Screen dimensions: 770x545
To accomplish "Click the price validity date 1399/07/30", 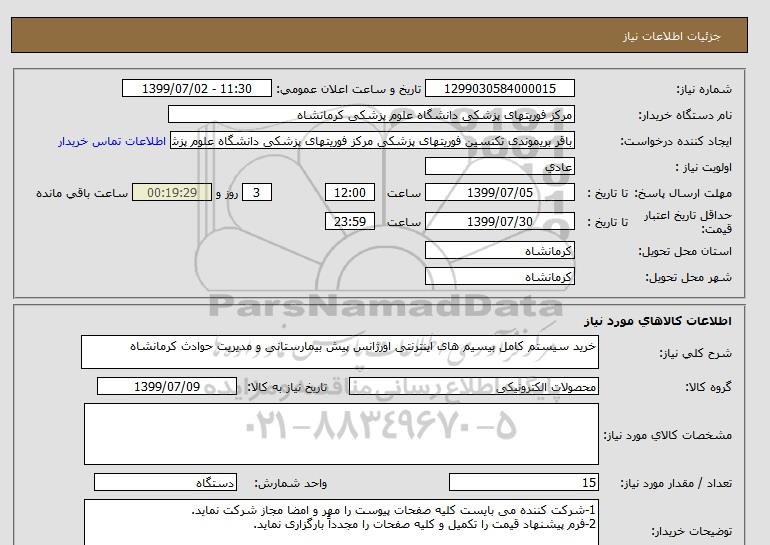I will click(499, 221).
